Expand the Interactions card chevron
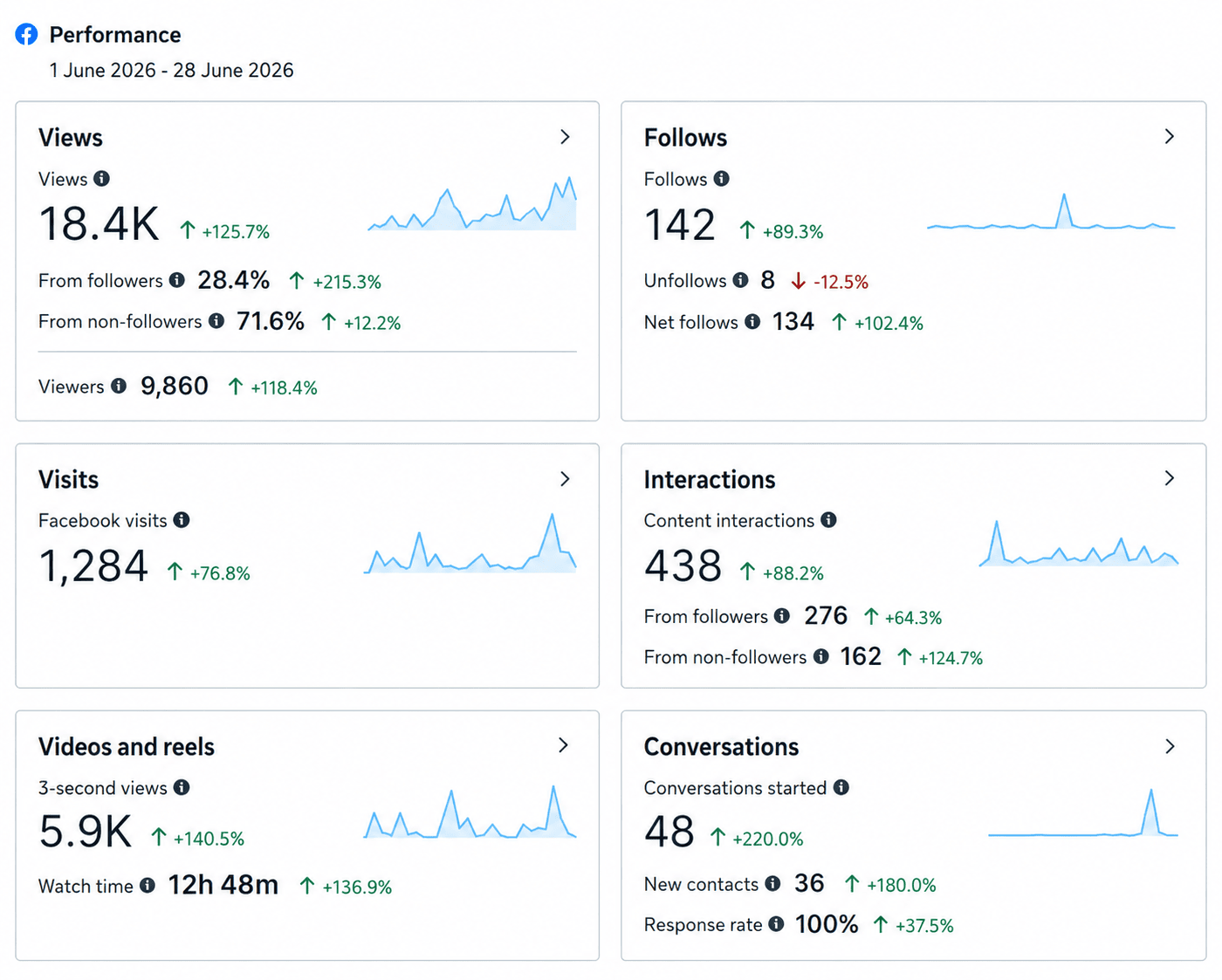The height and width of the screenshot is (980, 1222). click(1170, 478)
